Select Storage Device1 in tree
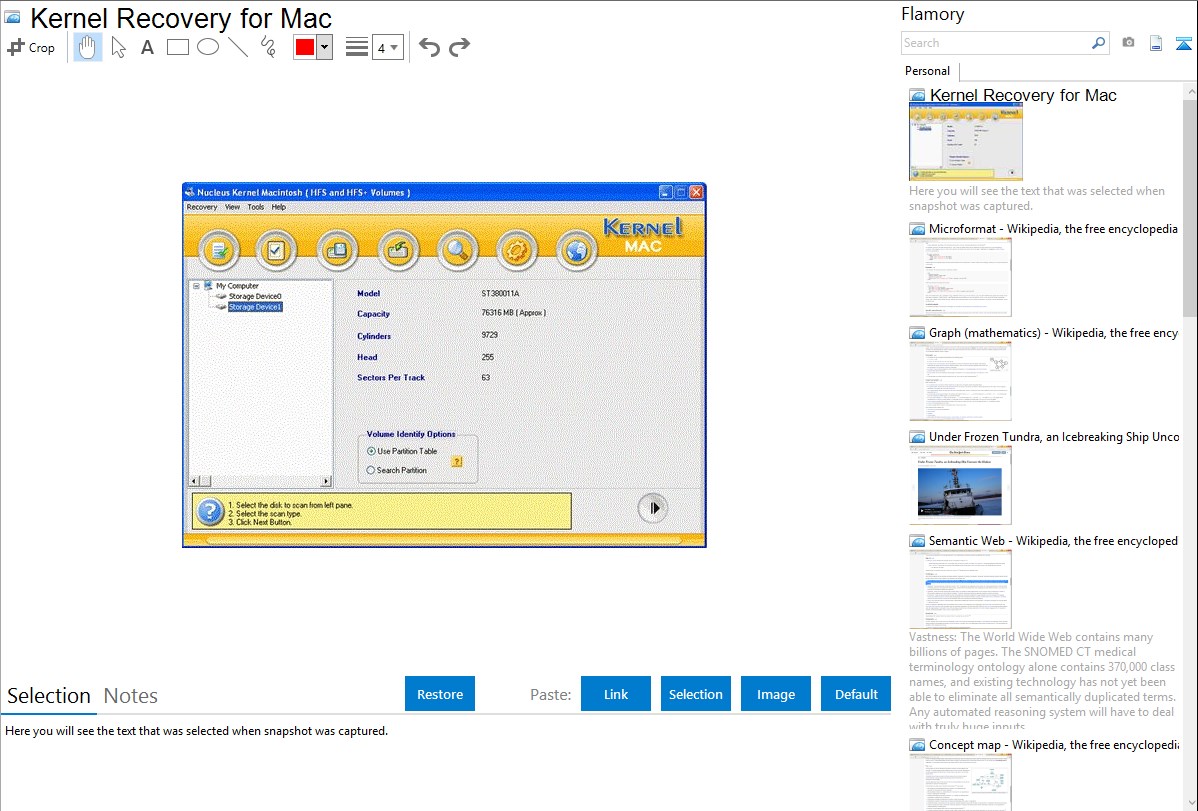The image size is (1198, 811). (x=255, y=307)
